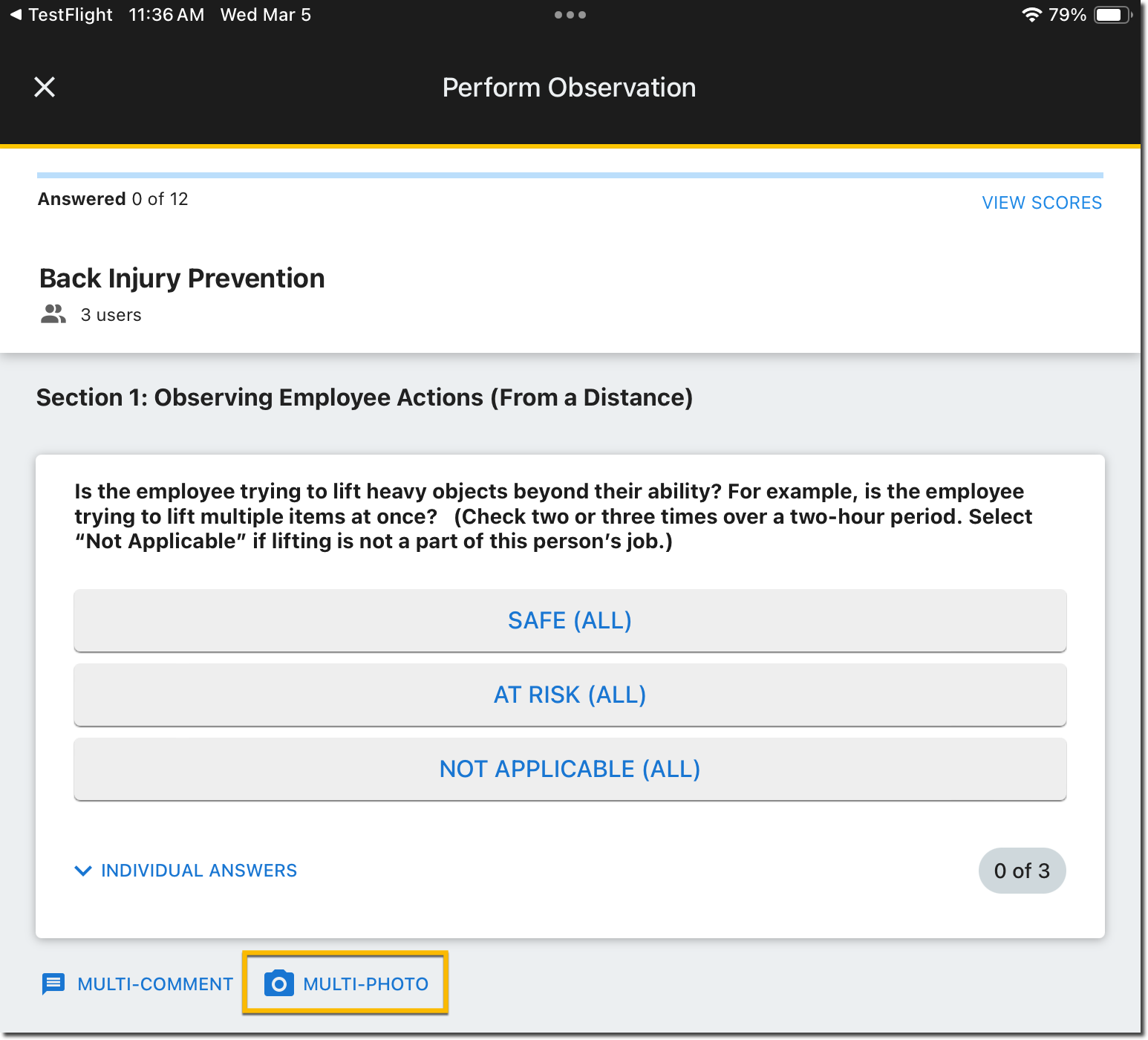Click the blue answered progress bar
The height and width of the screenshot is (1040, 1148).
click(x=570, y=175)
